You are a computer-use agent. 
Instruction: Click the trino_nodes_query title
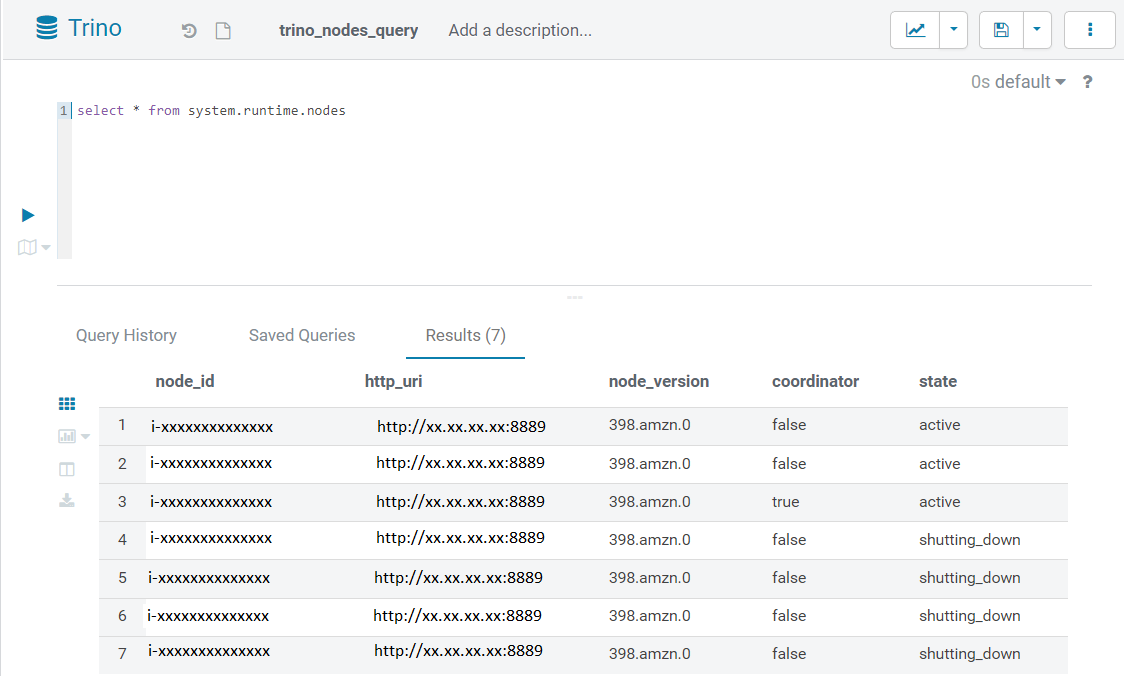click(x=348, y=30)
